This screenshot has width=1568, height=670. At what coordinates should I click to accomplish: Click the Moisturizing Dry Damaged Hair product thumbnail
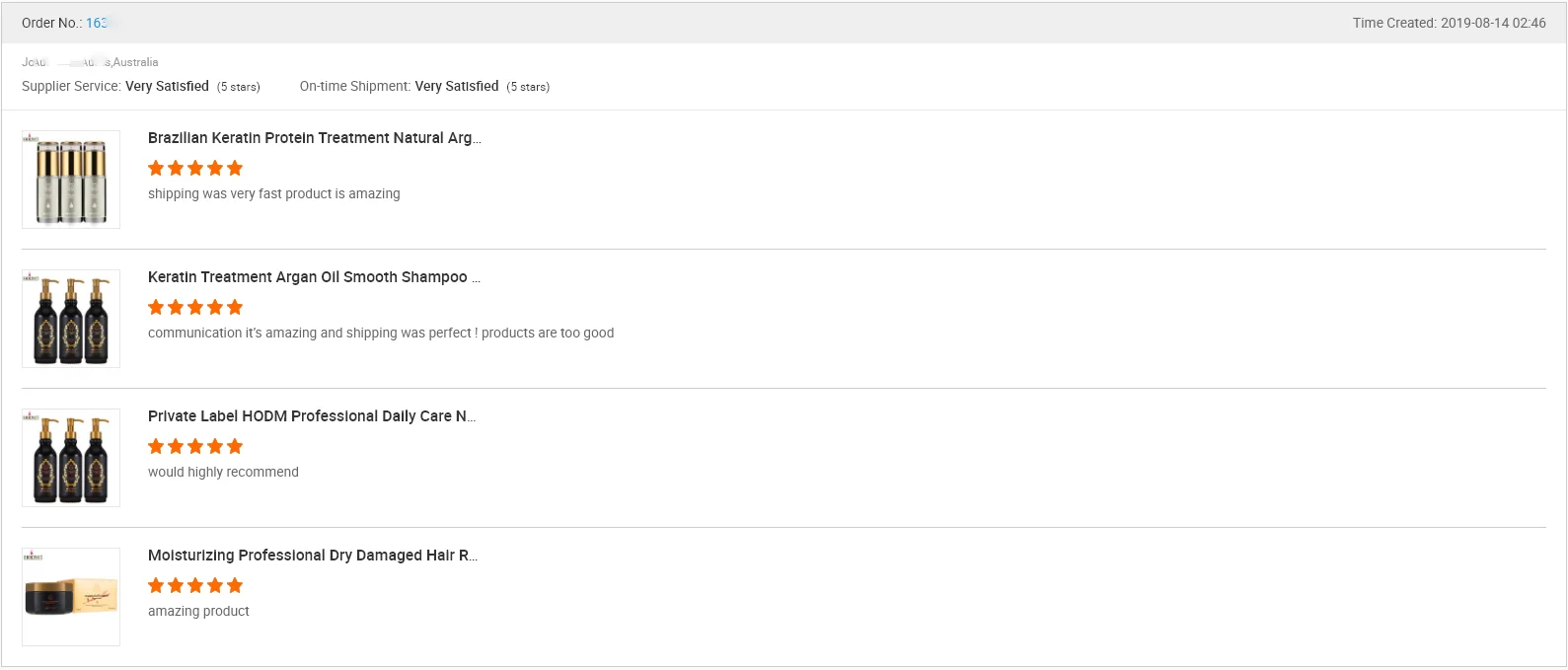tap(71, 597)
